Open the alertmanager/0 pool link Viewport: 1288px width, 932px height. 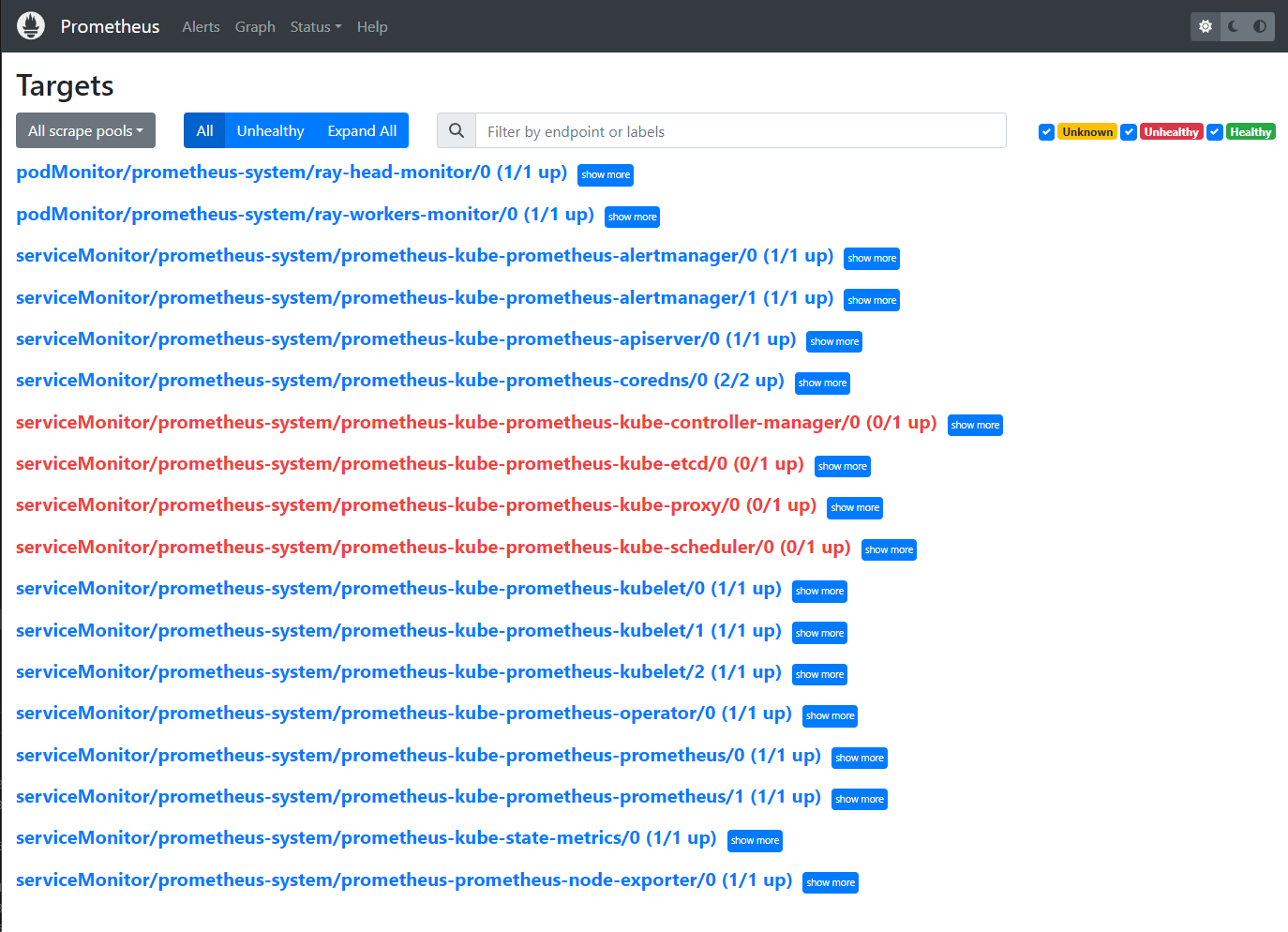click(x=425, y=256)
